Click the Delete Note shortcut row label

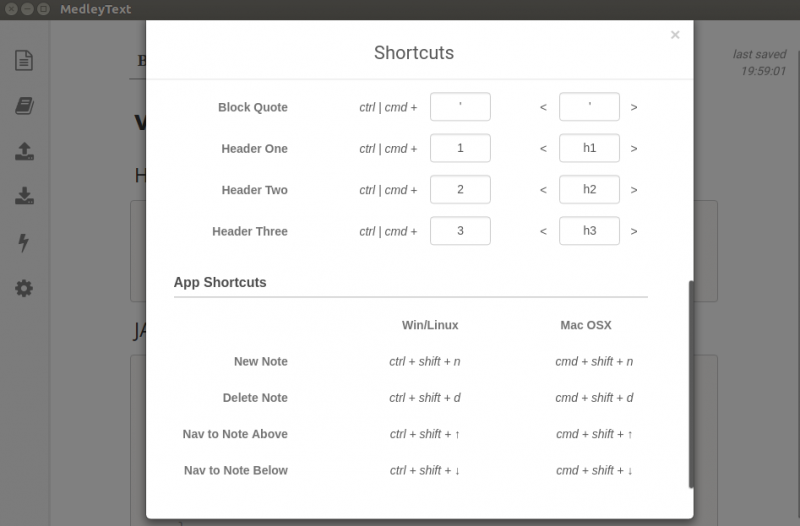[x=255, y=397]
